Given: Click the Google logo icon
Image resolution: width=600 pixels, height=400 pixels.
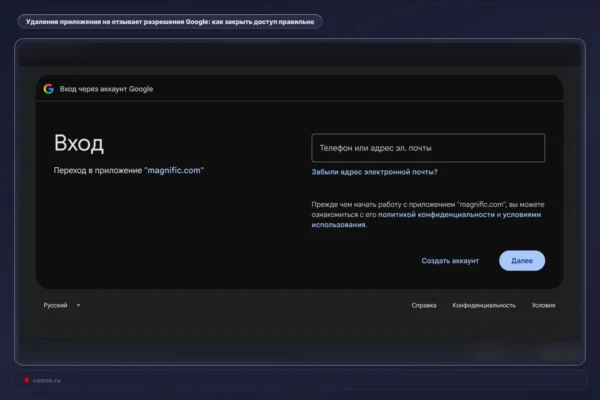Looking at the screenshot, I should (x=49, y=89).
